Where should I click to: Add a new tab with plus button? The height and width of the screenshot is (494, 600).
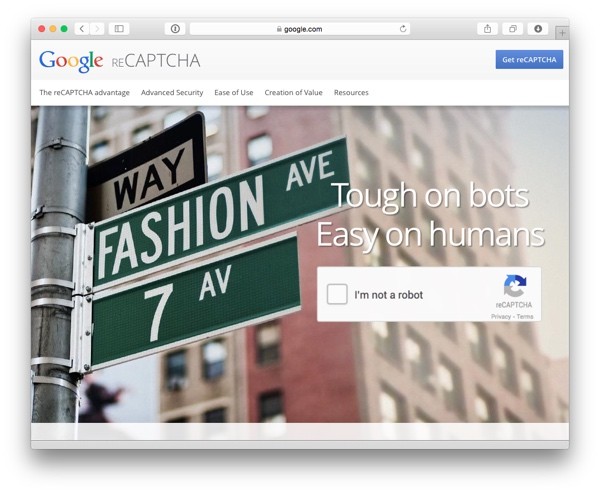562,33
